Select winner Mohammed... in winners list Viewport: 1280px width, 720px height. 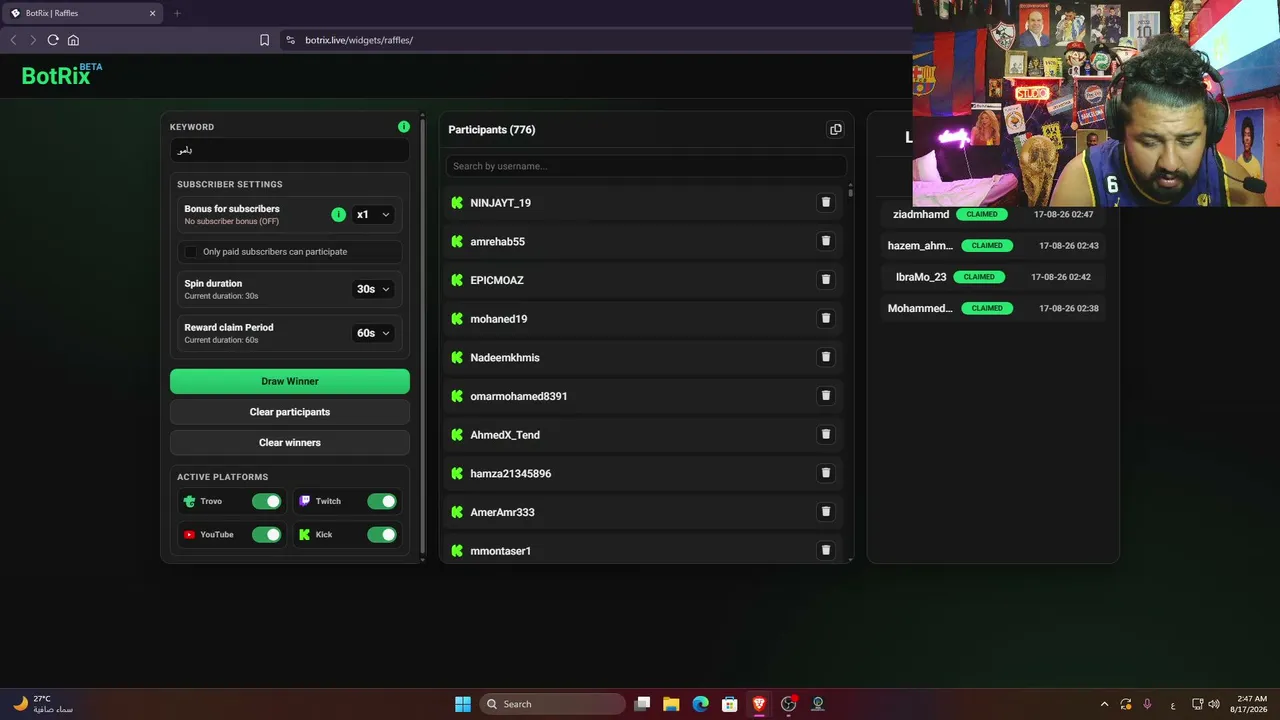(920, 308)
